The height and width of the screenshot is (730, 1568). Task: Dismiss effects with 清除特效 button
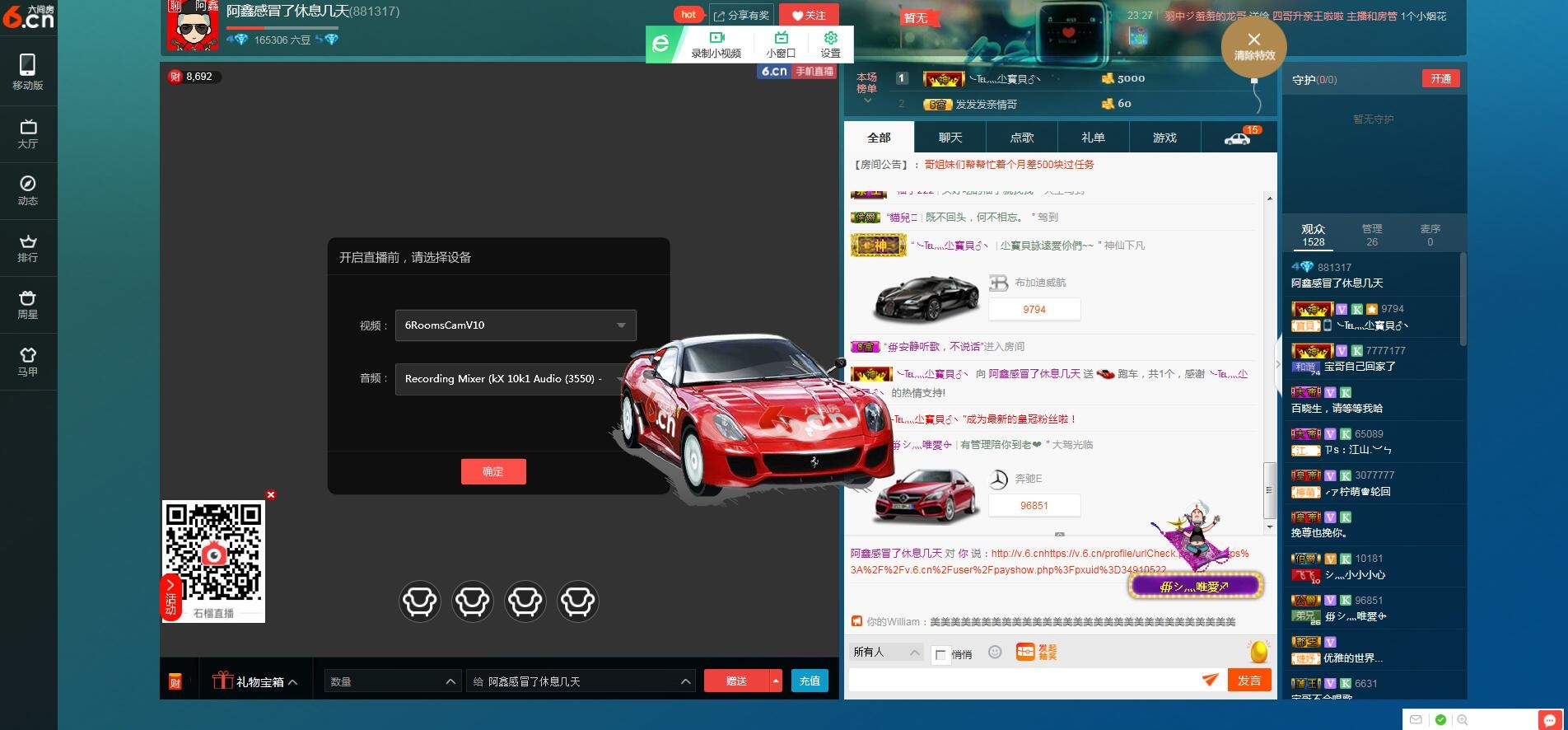(1253, 46)
